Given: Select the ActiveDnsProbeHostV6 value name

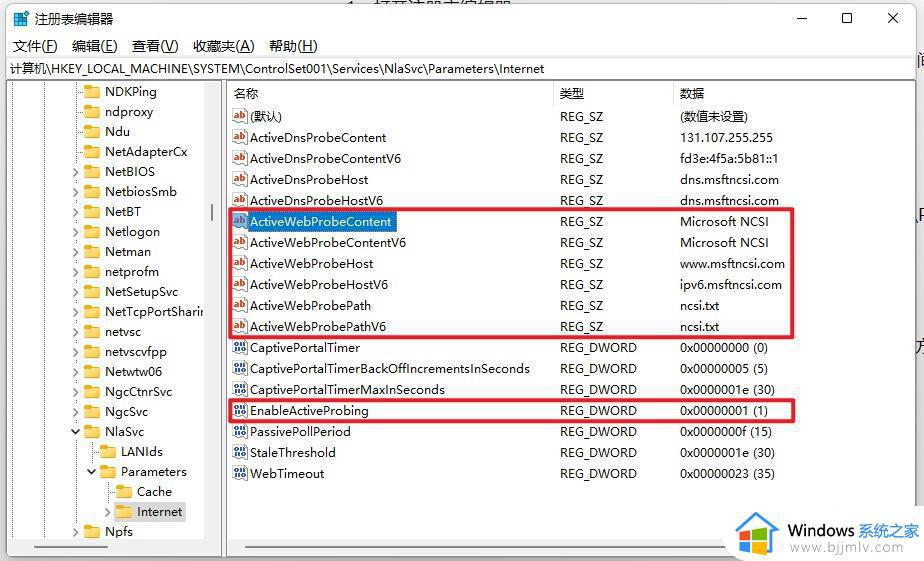Looking at the screenshot, I should pyautogui.click(x=316, y=200).
